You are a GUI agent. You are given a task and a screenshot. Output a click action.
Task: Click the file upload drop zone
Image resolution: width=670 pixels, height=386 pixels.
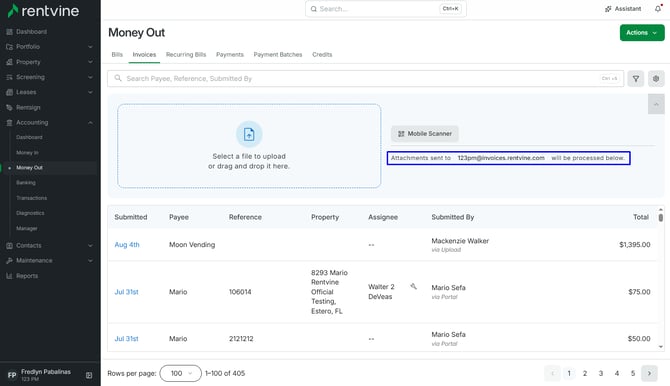(249, 146)
